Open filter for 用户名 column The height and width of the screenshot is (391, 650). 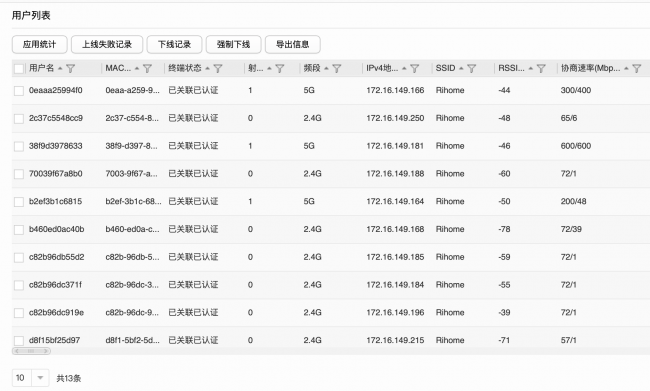tap(70, 68)
